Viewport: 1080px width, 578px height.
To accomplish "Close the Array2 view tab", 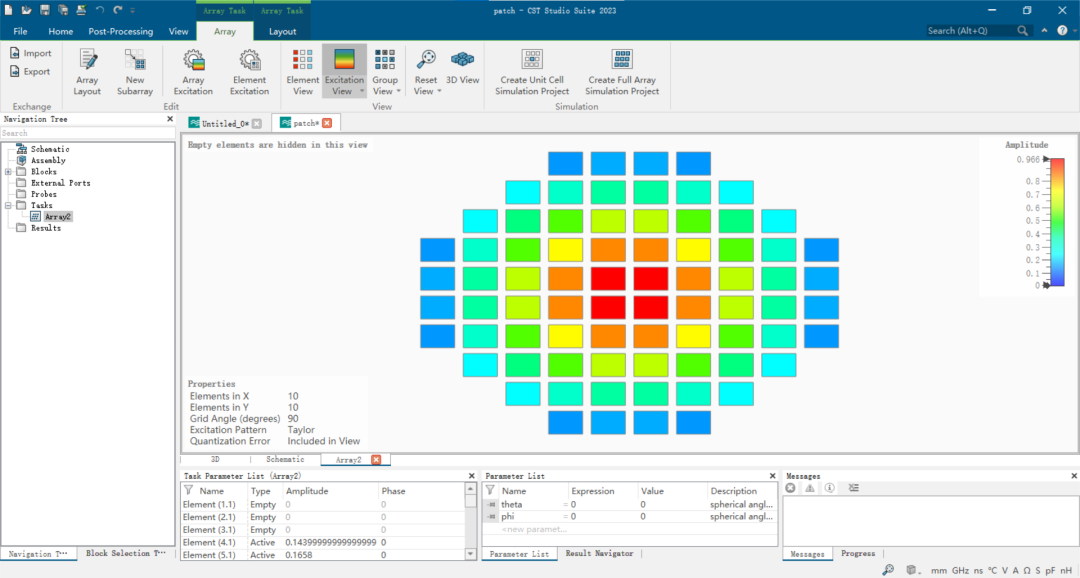I will (376, 460).
